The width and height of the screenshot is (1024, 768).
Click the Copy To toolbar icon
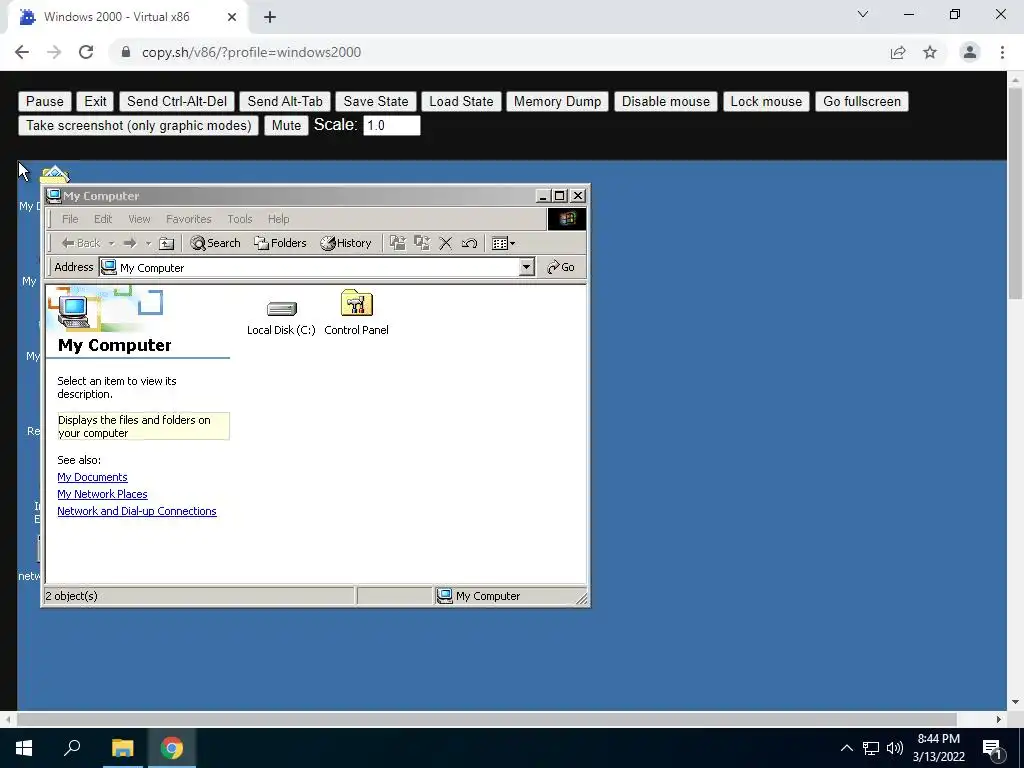[422, 243]
